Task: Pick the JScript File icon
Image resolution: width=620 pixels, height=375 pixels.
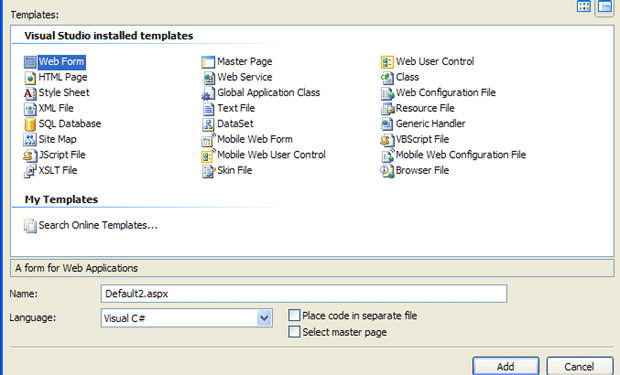Action: 30,155
